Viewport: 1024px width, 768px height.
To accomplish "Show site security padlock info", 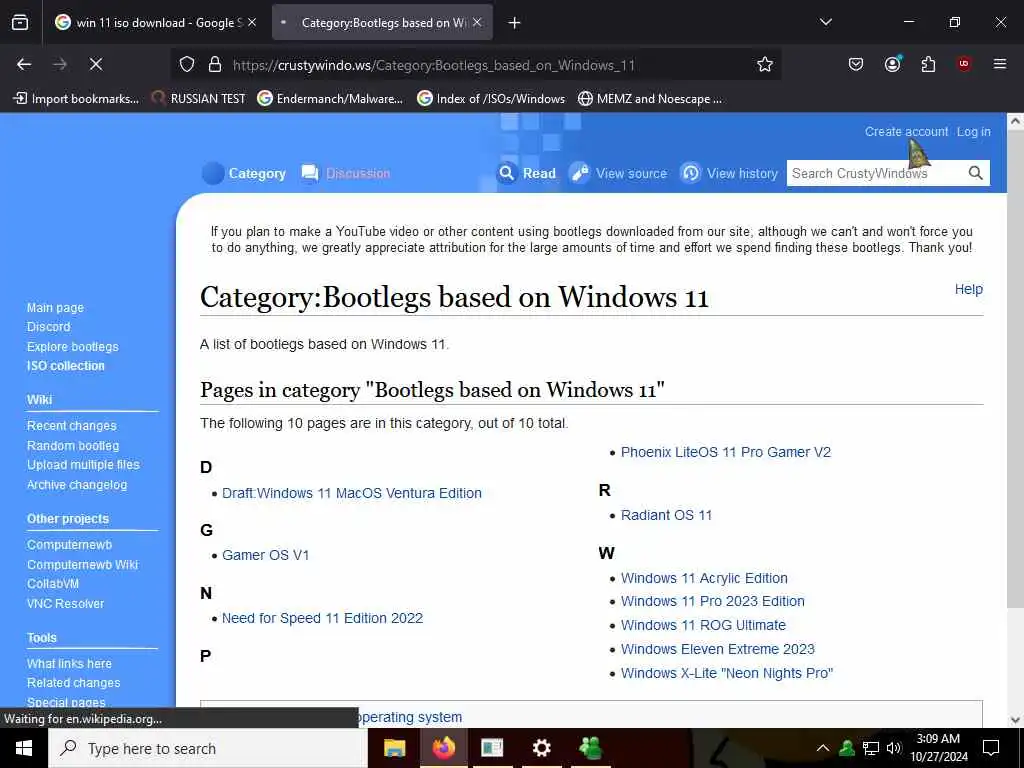I will tap(215, 65).
